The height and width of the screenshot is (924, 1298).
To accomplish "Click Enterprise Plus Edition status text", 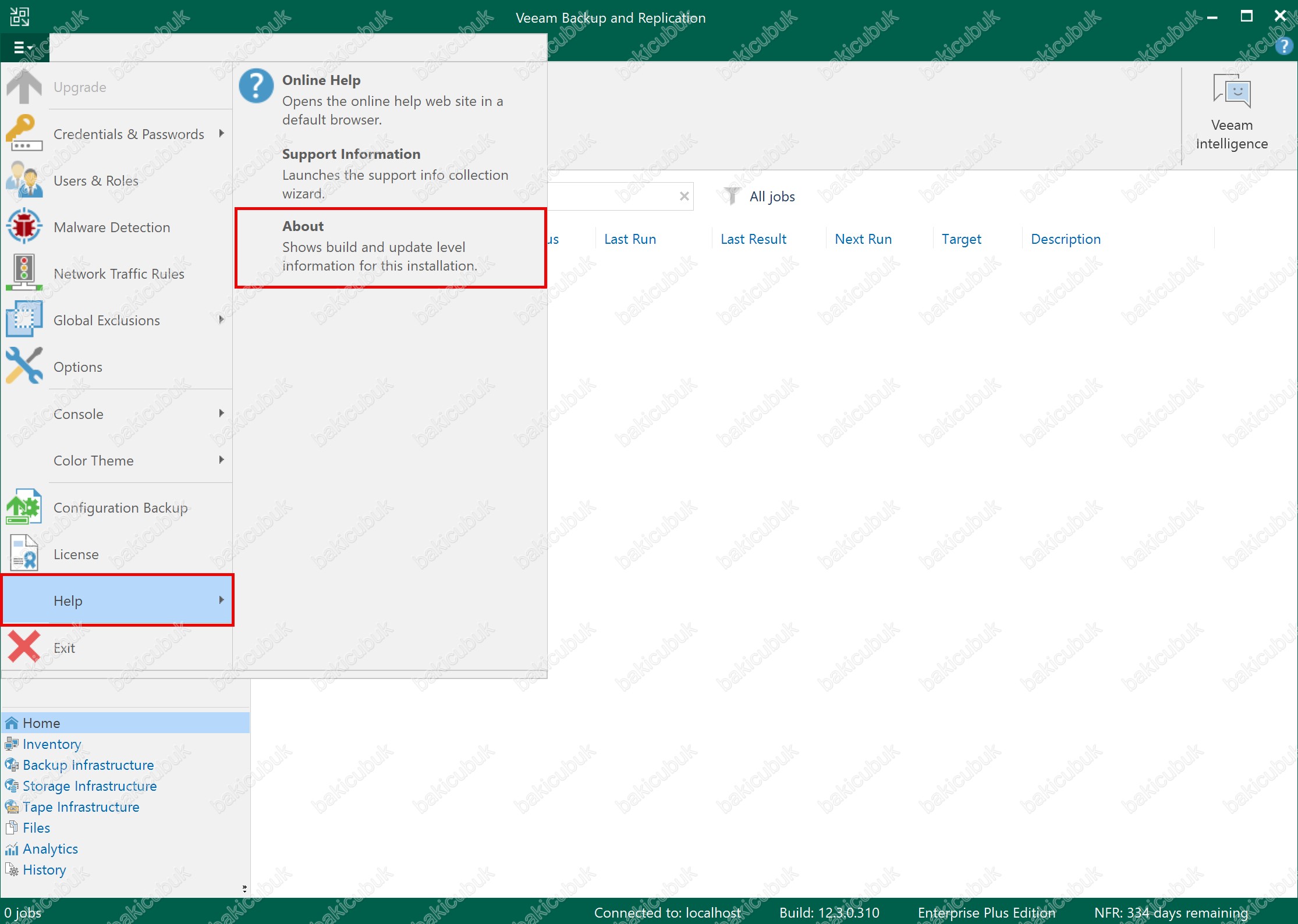I will pos(987,912).
